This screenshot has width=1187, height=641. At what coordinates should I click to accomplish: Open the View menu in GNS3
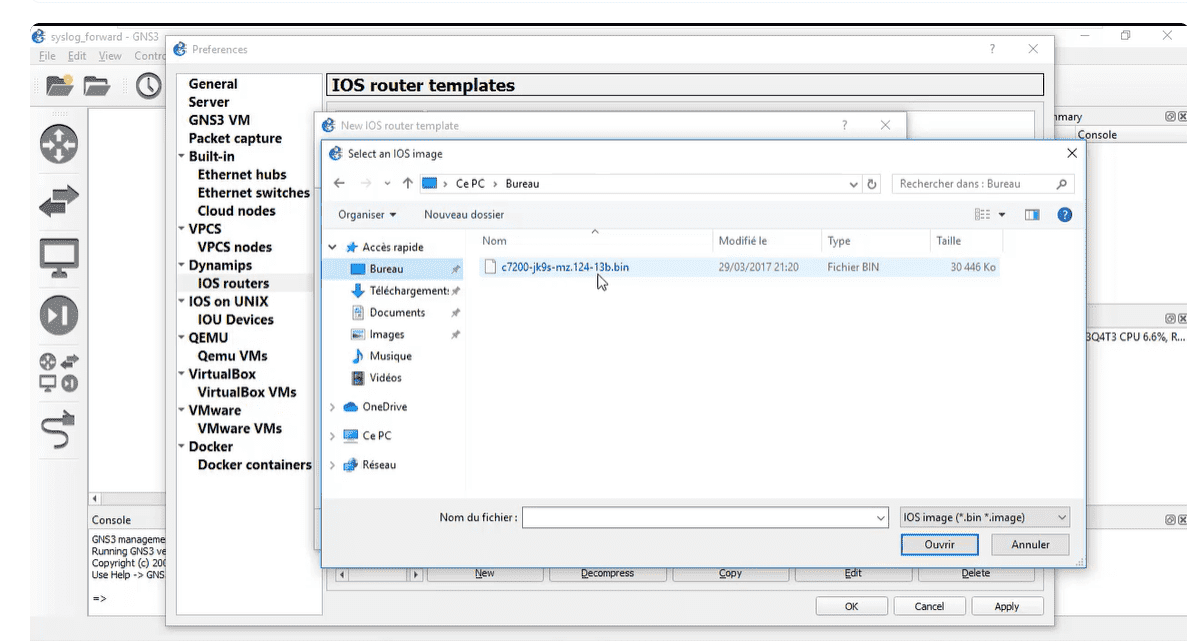110,56
